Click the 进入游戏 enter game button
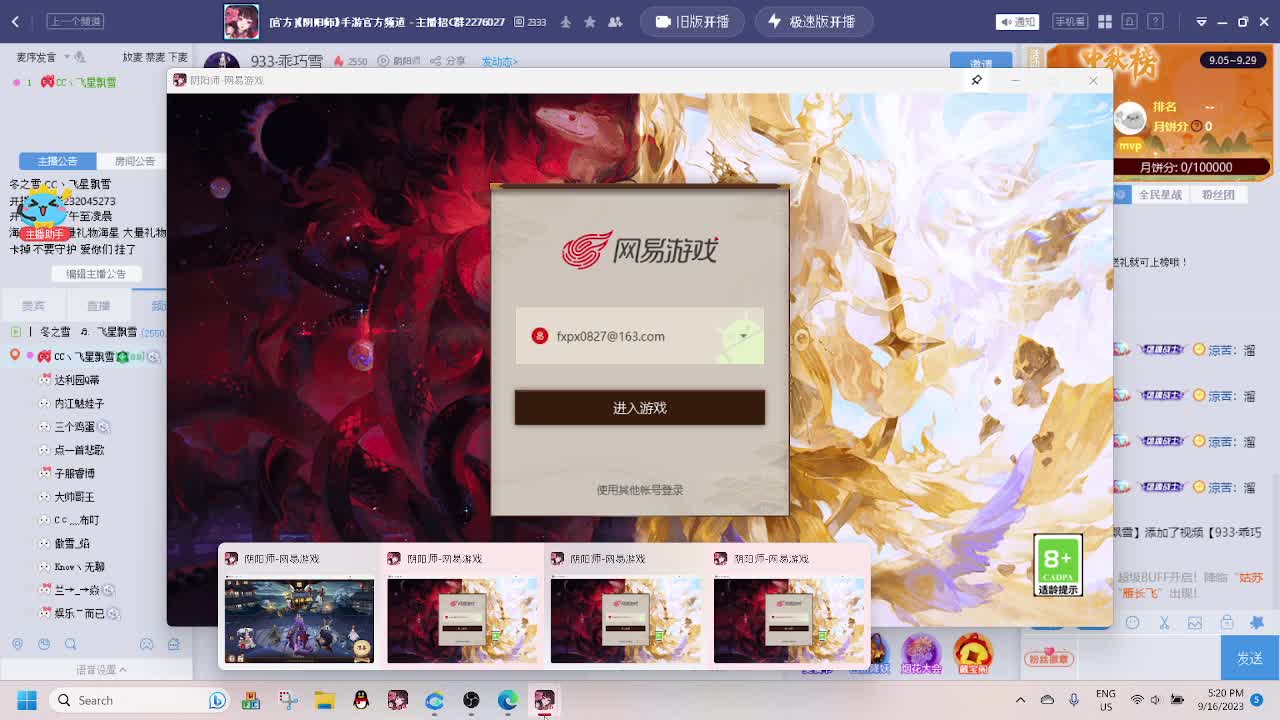 (x=639, y=407)
